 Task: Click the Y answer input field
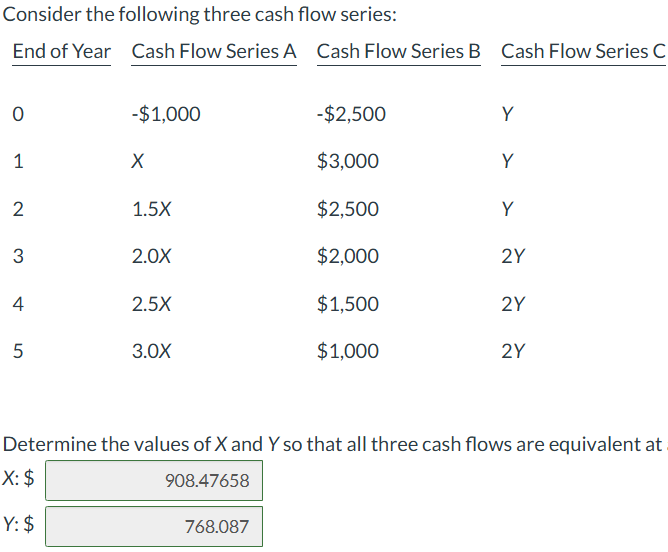pos(154,526)
